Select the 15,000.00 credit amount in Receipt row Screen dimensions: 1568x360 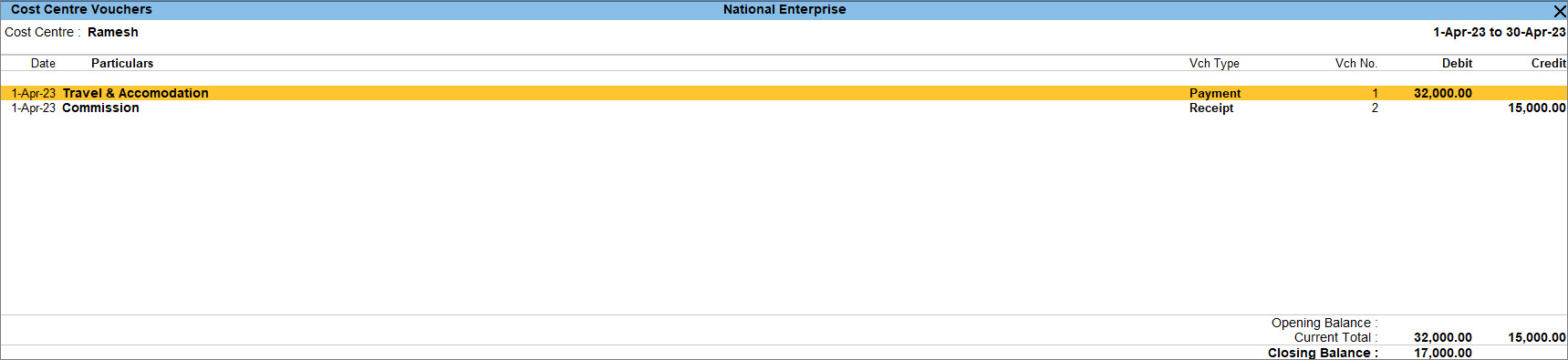tap(1536, 108)
